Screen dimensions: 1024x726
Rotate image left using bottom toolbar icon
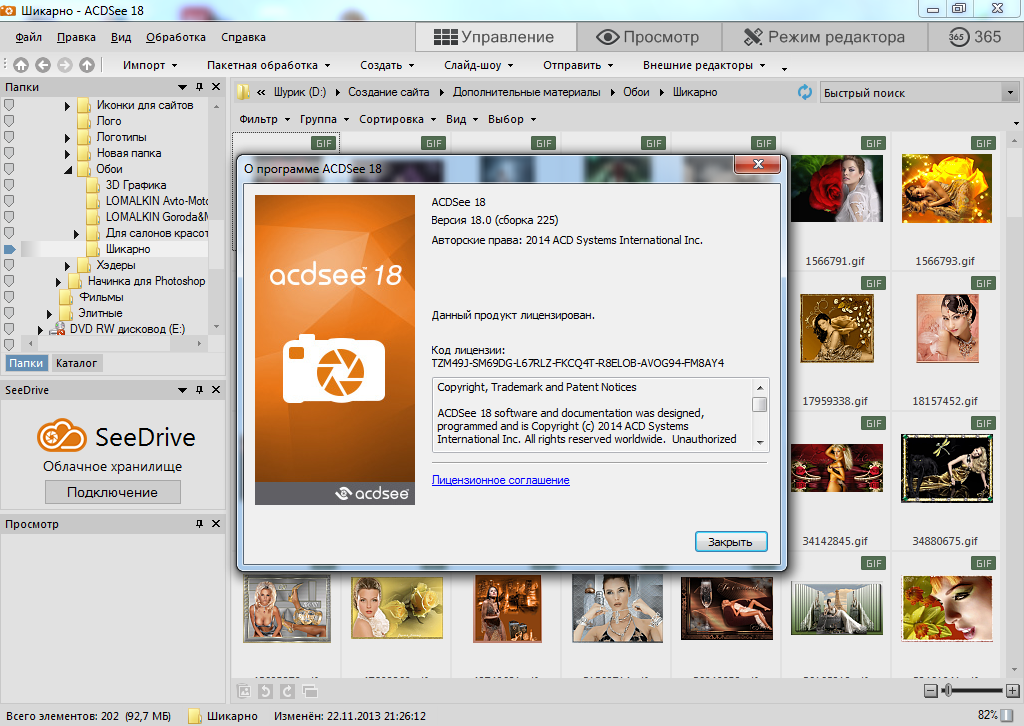pos(265,691)
